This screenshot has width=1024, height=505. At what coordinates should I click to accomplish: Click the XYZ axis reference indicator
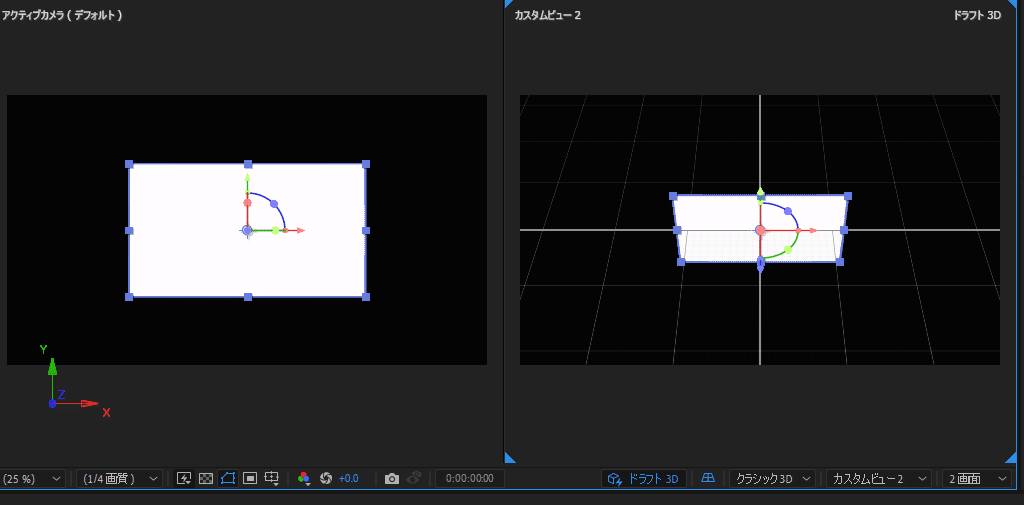(x=73, y=382)
